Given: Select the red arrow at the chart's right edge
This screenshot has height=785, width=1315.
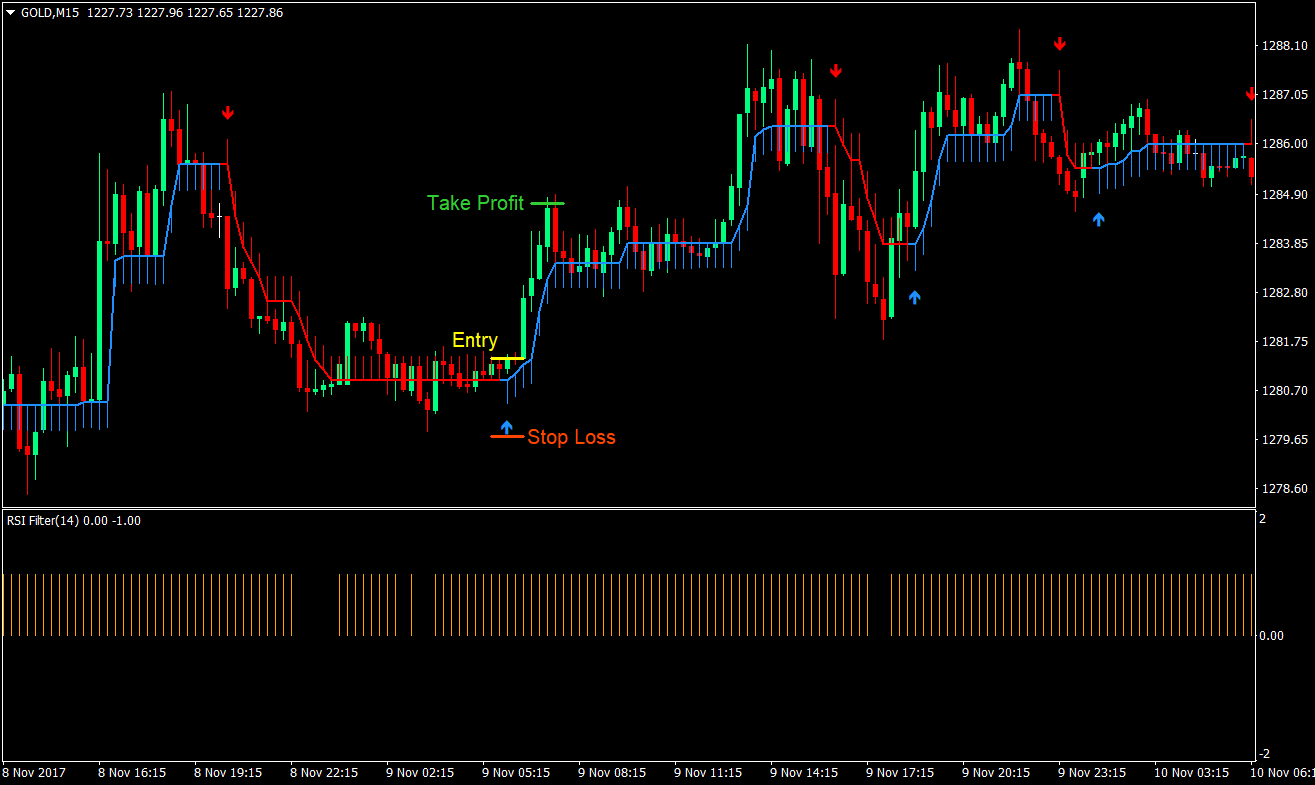Looking at the screenshot, I should tap(1249, 93).
